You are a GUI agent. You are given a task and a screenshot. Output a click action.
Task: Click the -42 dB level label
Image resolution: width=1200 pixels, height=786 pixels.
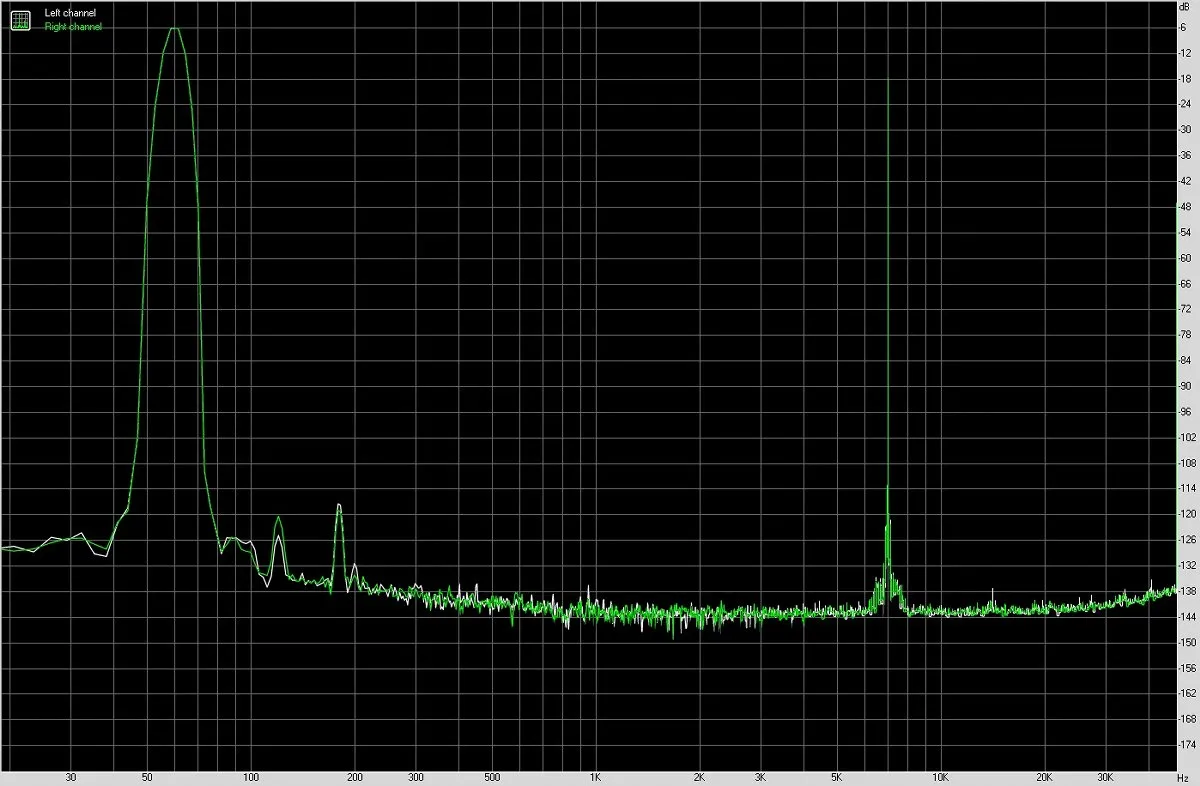pyautogui.click(x=1185, y=181)
